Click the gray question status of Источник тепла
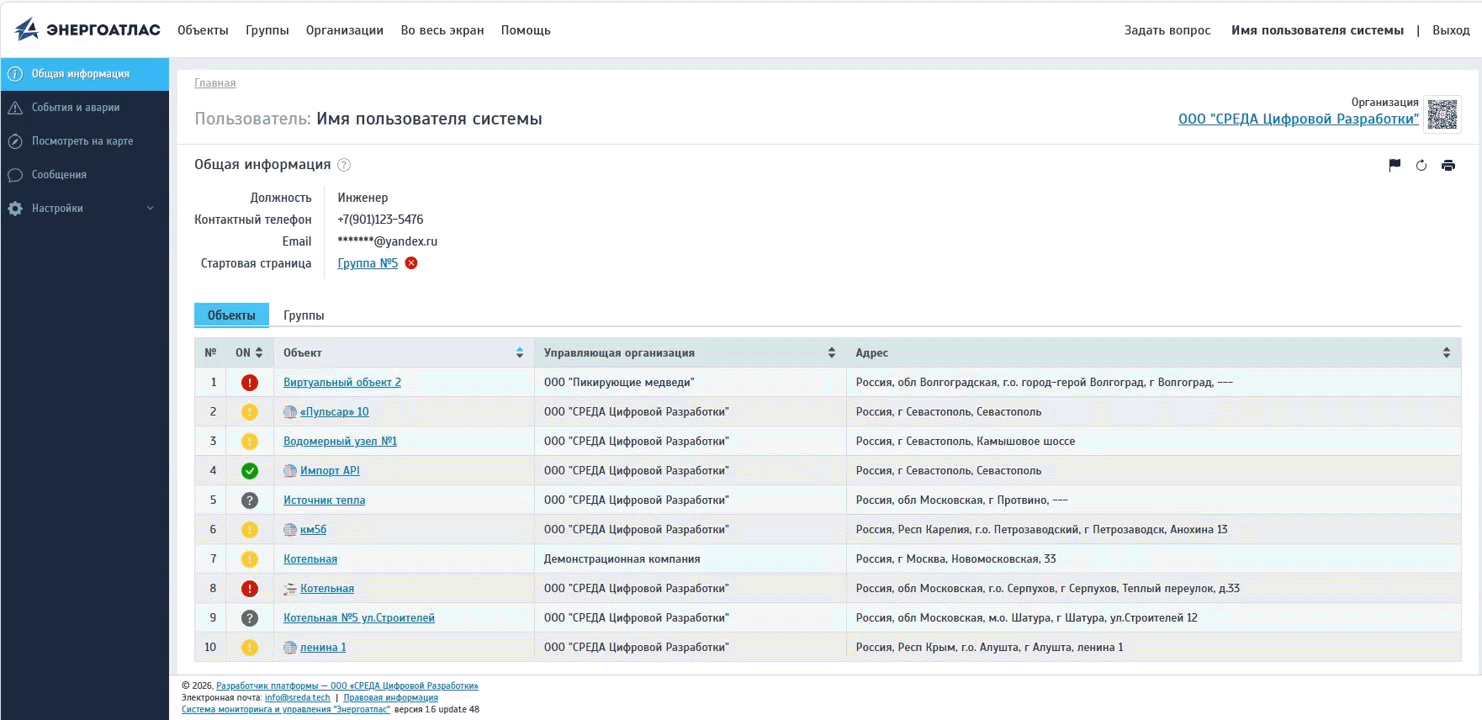1482x720 pixels. (x=250, y=500)
